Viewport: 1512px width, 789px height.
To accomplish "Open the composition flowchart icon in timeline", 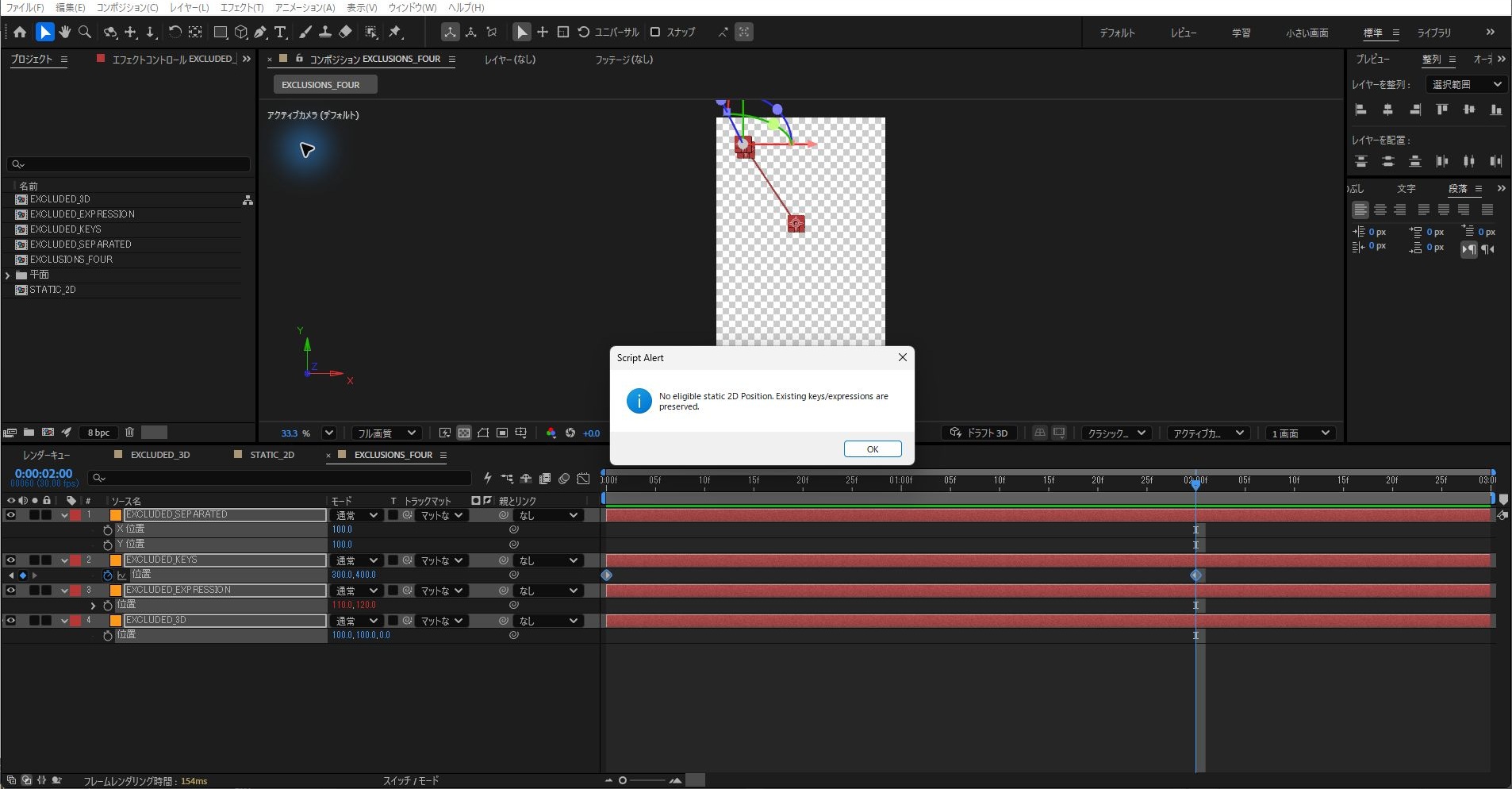I will [x=507, y=478].
